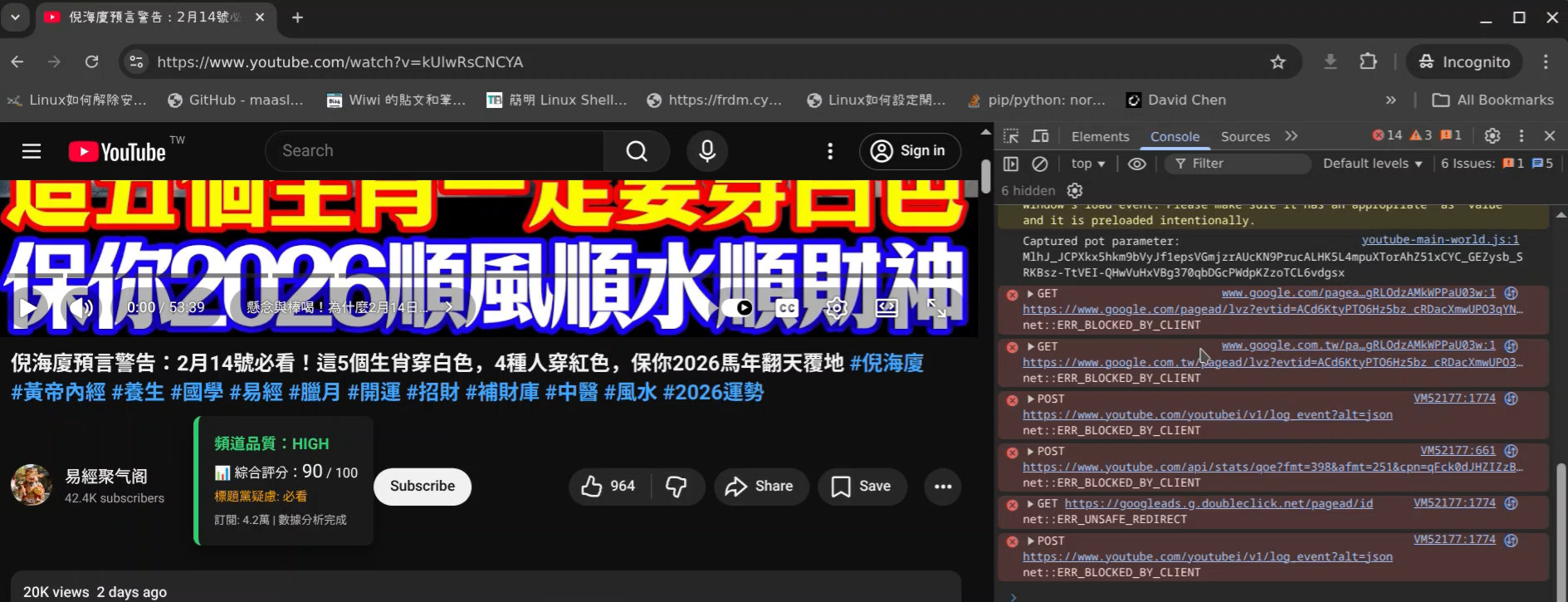Enter full screen video mode
Screen dimensions: 1568x602
coord(936,308)
